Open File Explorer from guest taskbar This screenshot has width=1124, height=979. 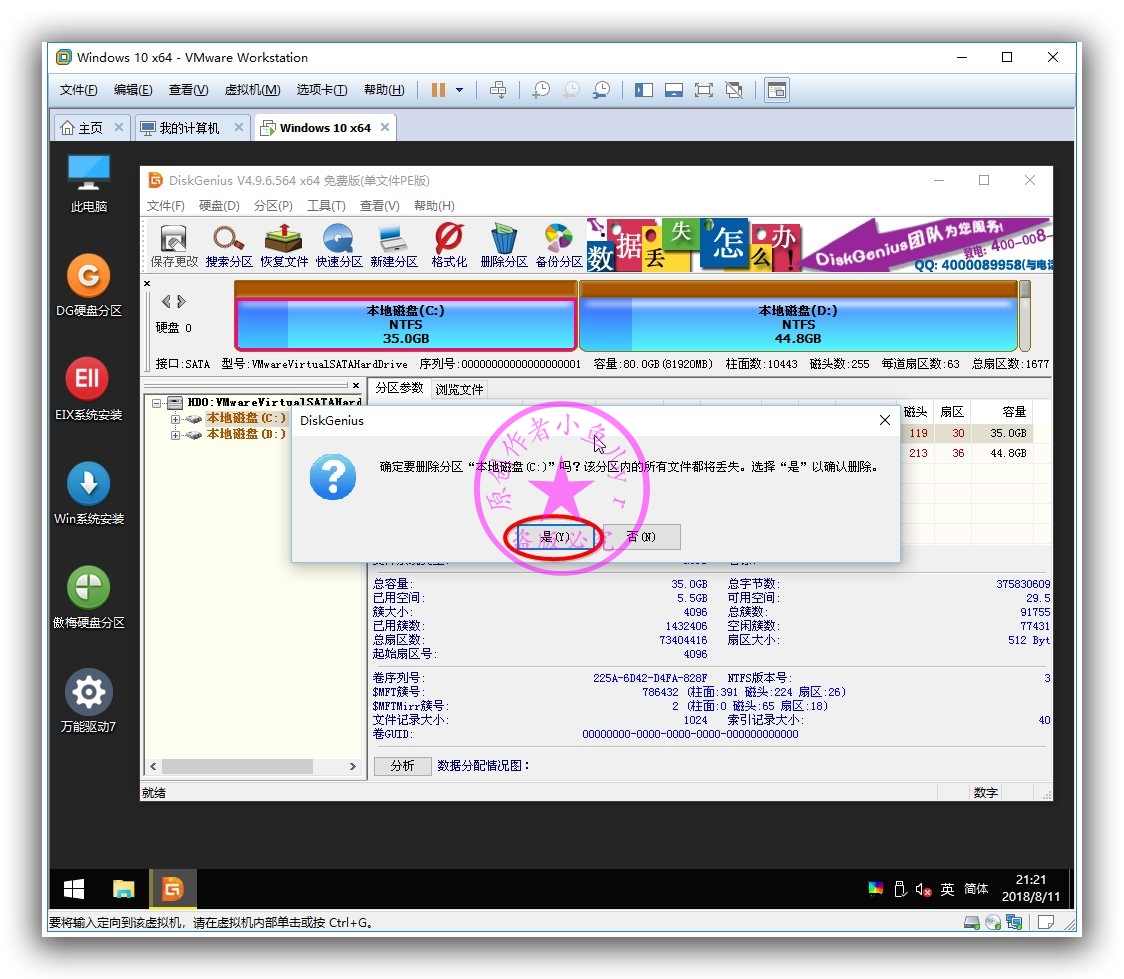123,889
